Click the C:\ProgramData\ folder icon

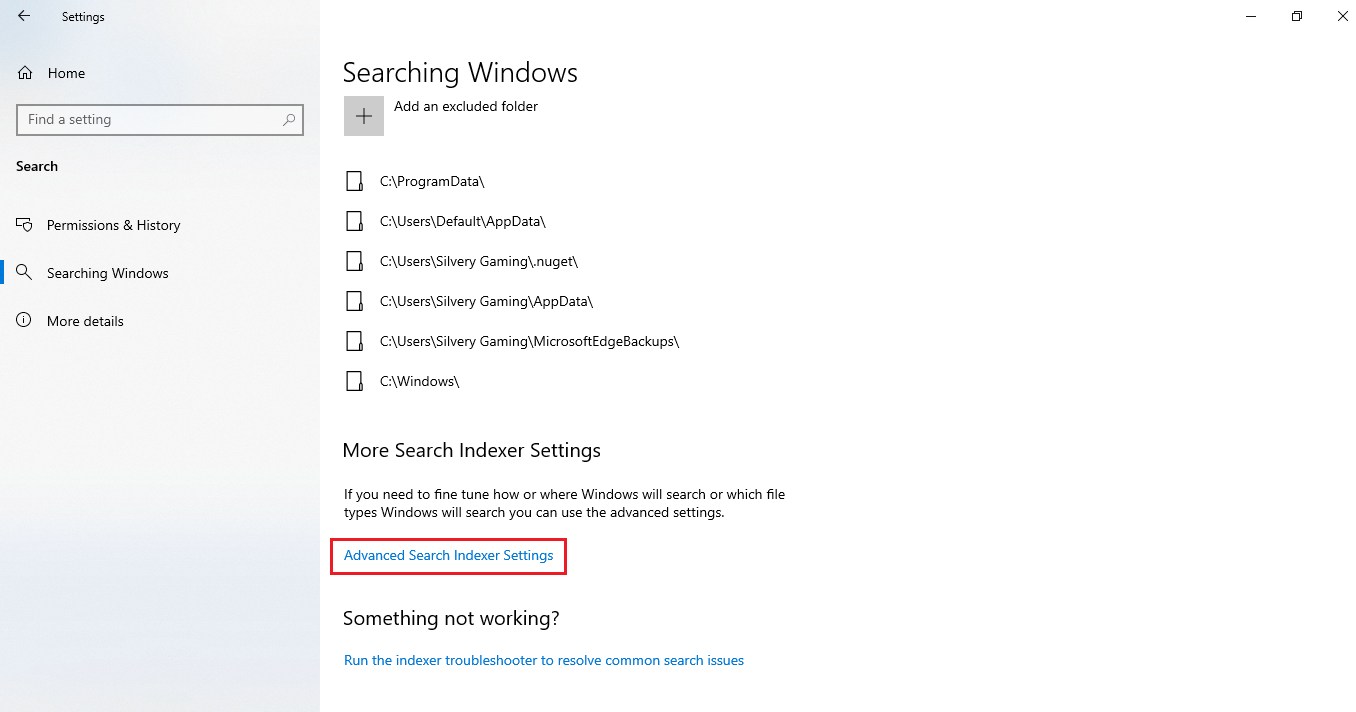354,181
